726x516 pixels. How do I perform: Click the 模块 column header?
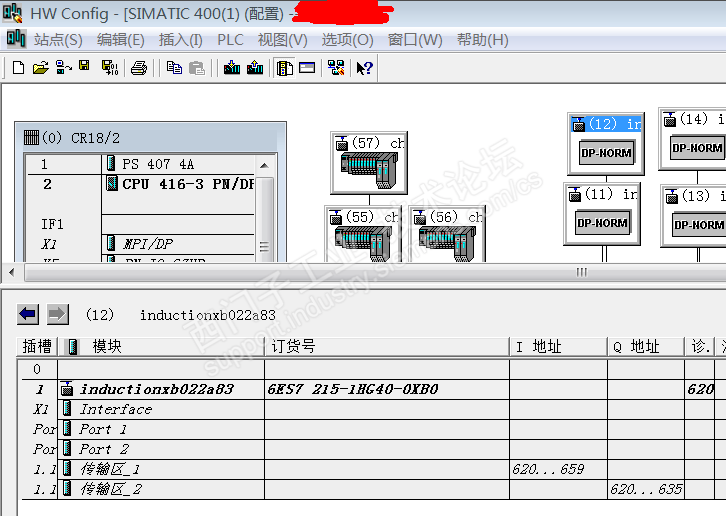(162, 346)
